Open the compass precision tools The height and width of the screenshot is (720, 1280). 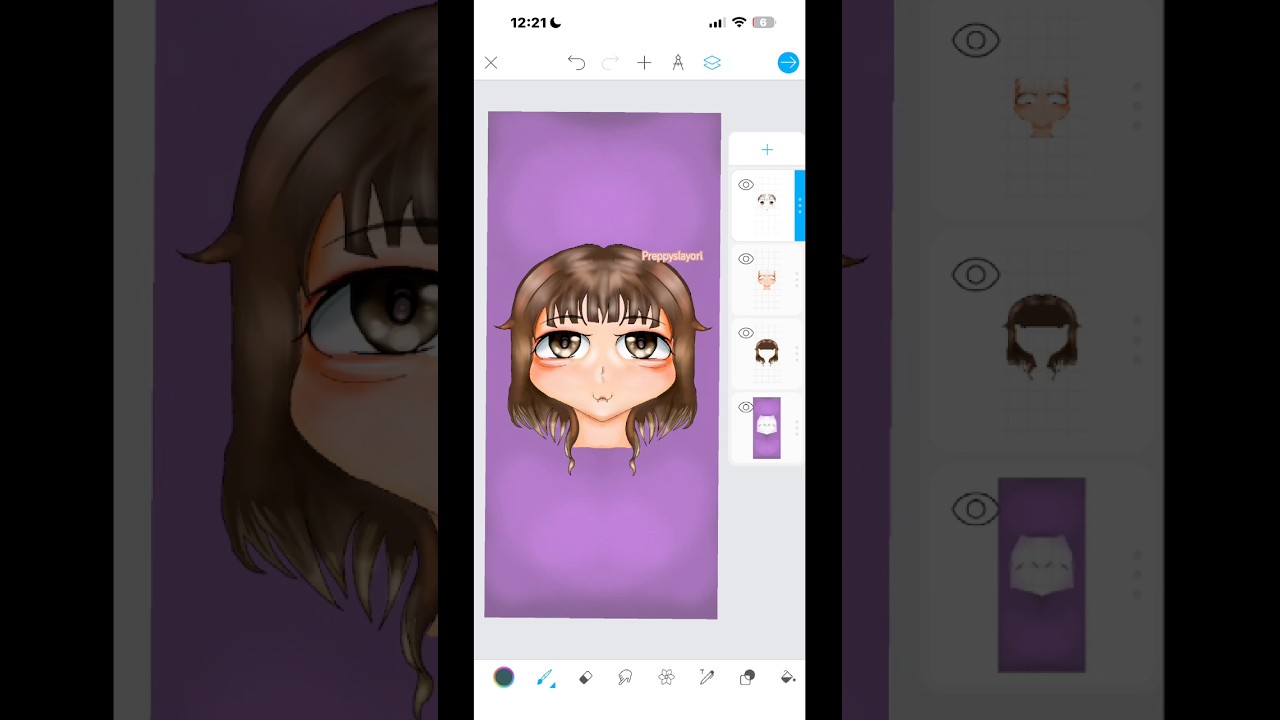point(678,63)
